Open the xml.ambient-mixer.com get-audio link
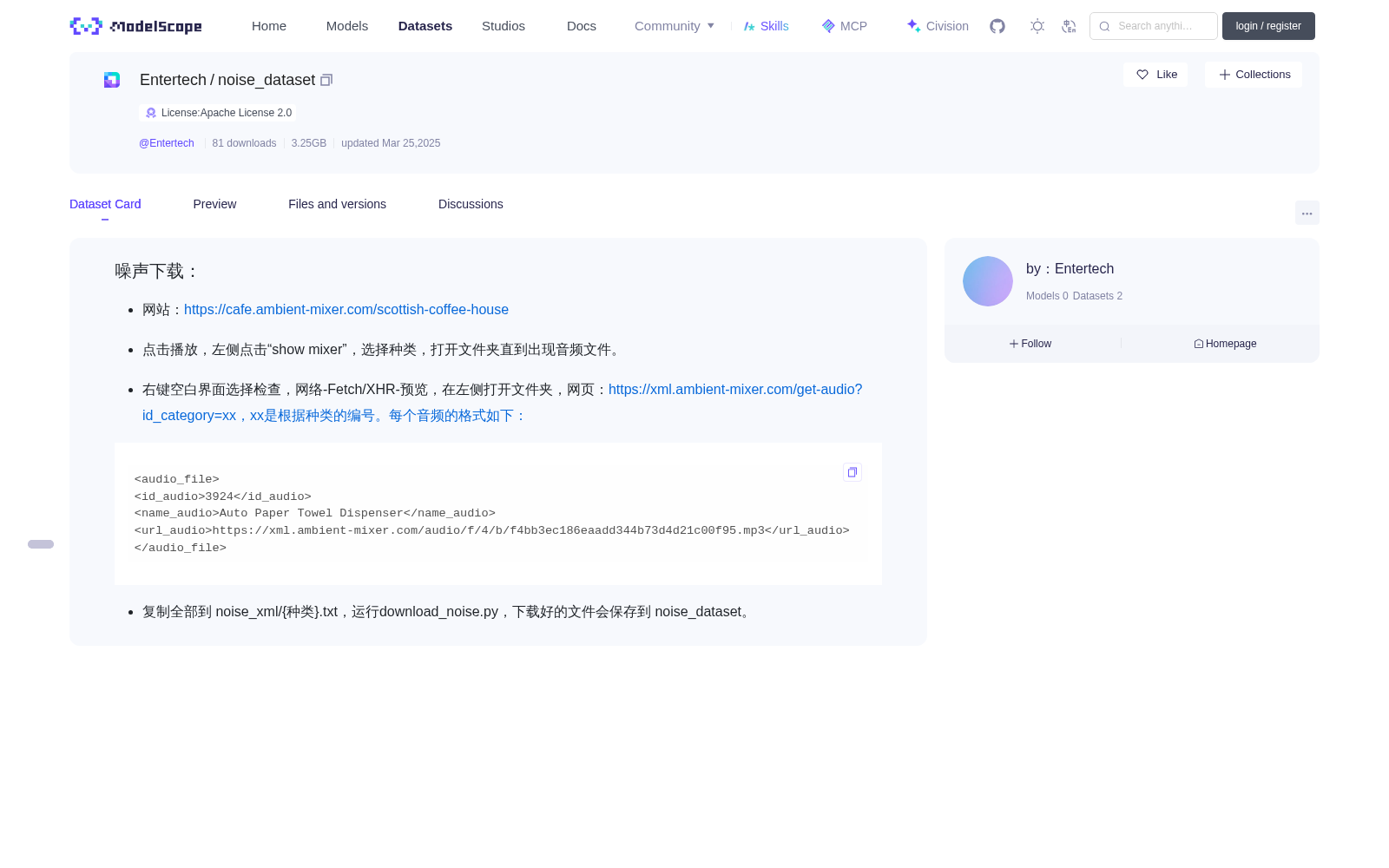1389x868 pixels. [735, 390]
